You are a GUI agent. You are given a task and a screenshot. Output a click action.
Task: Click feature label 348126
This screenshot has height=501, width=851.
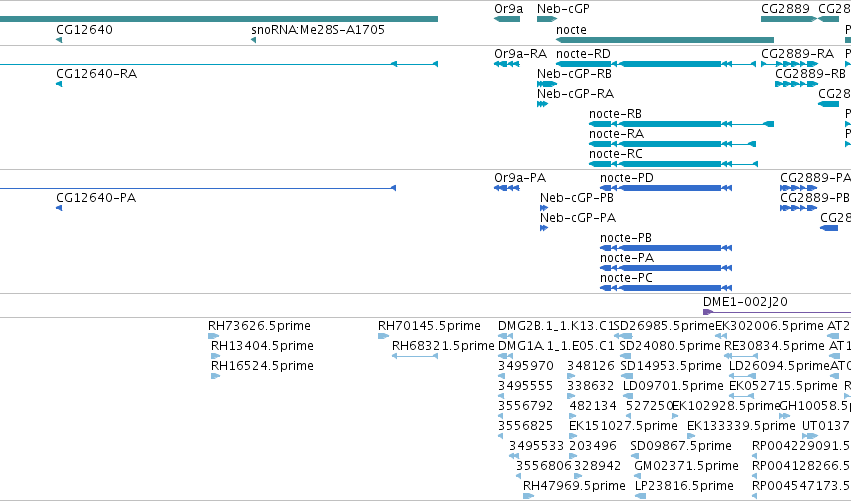591,366
